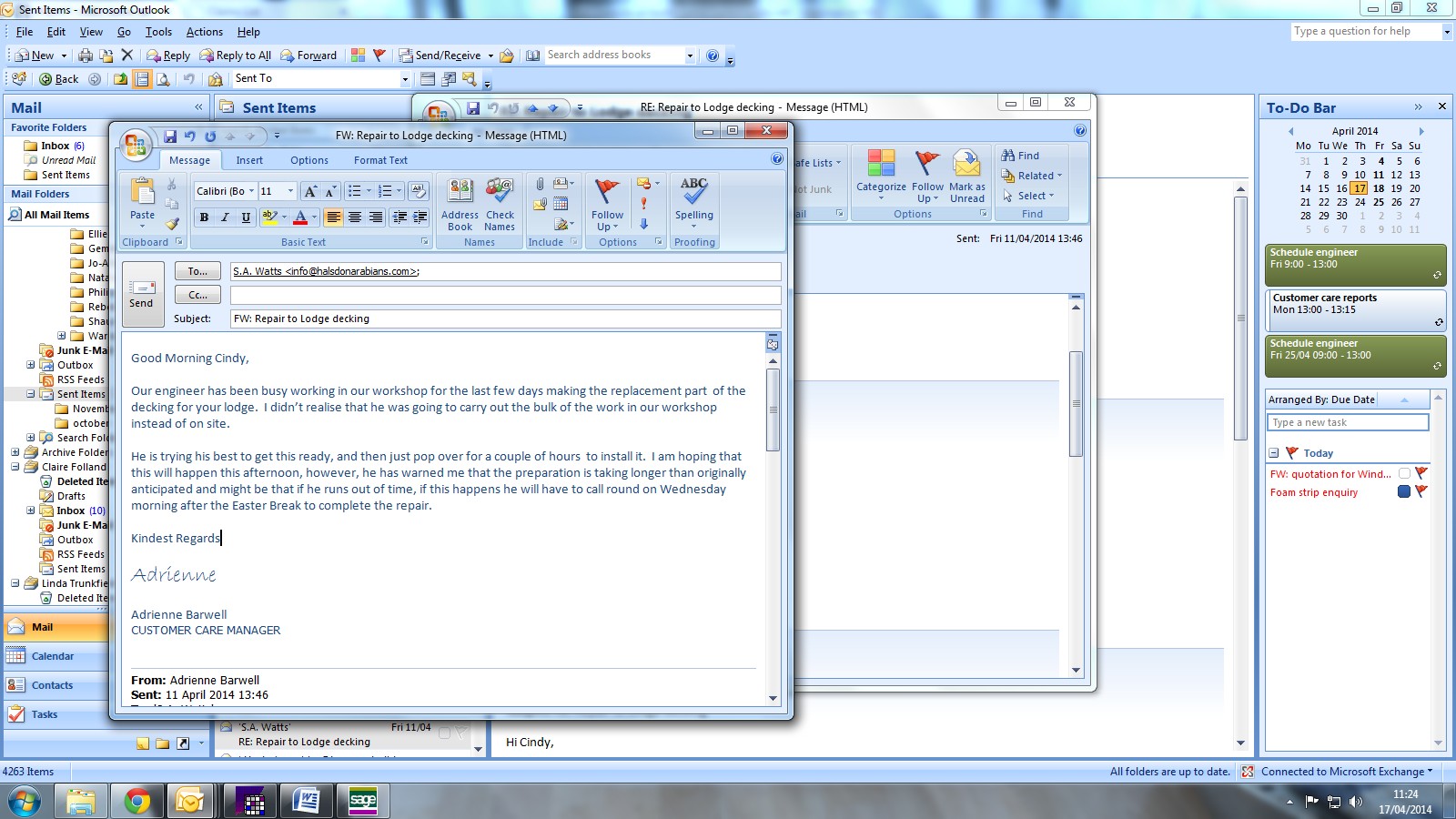Click the Windows Start button
Screen dimensions: 1456x819
pyautogui.click(x=25, y=802)
